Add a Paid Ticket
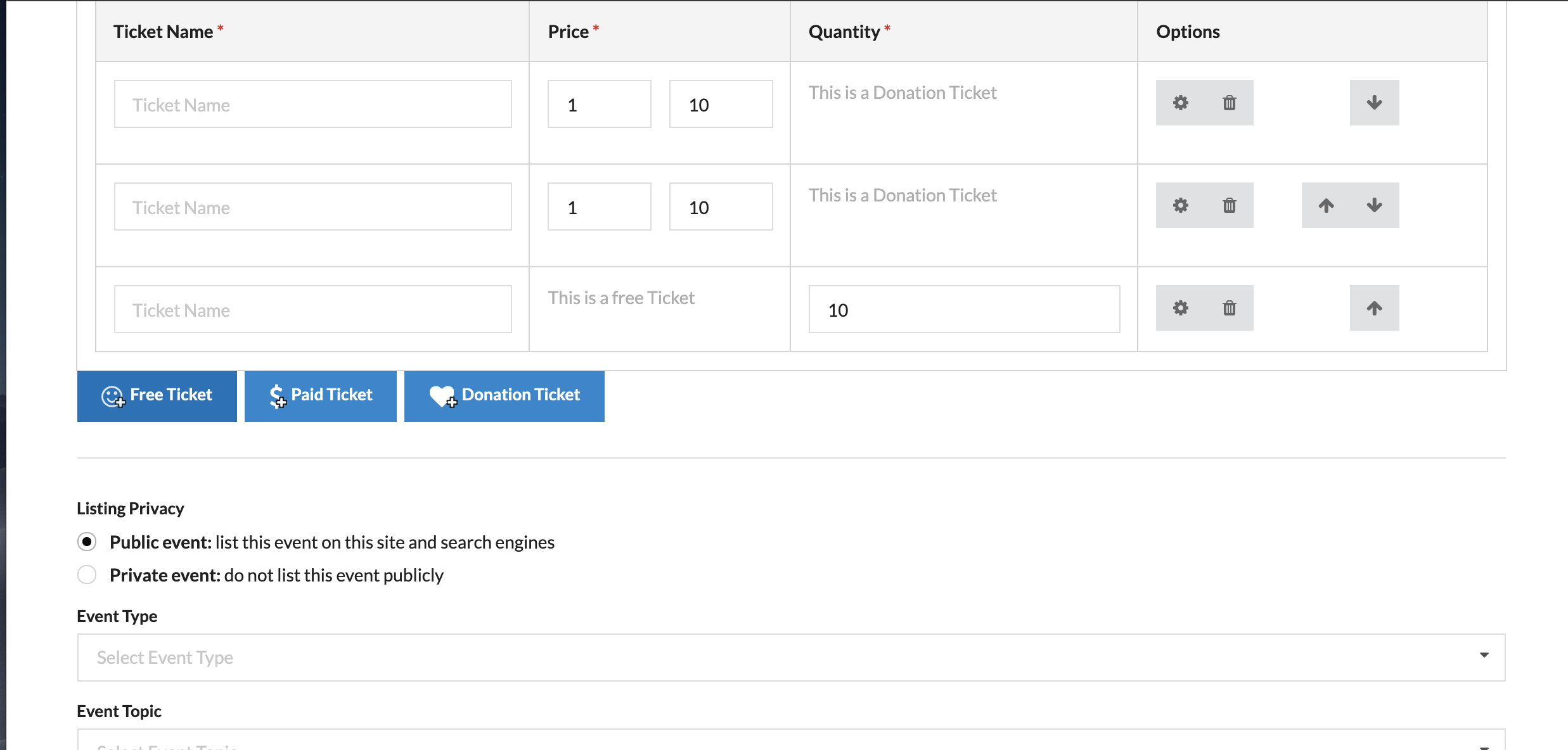 tap(321, 396)
